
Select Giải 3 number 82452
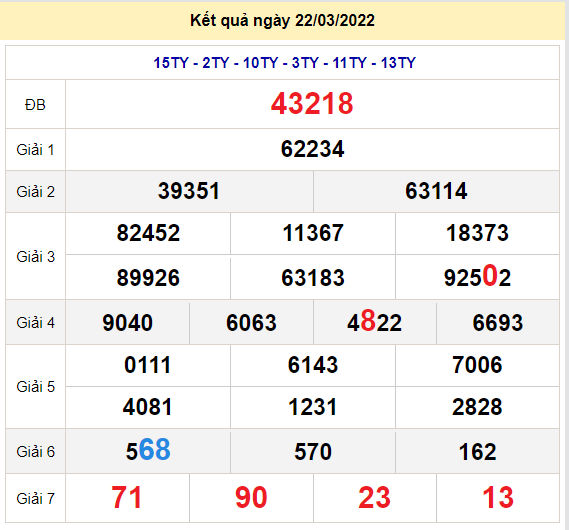(148, 233)
